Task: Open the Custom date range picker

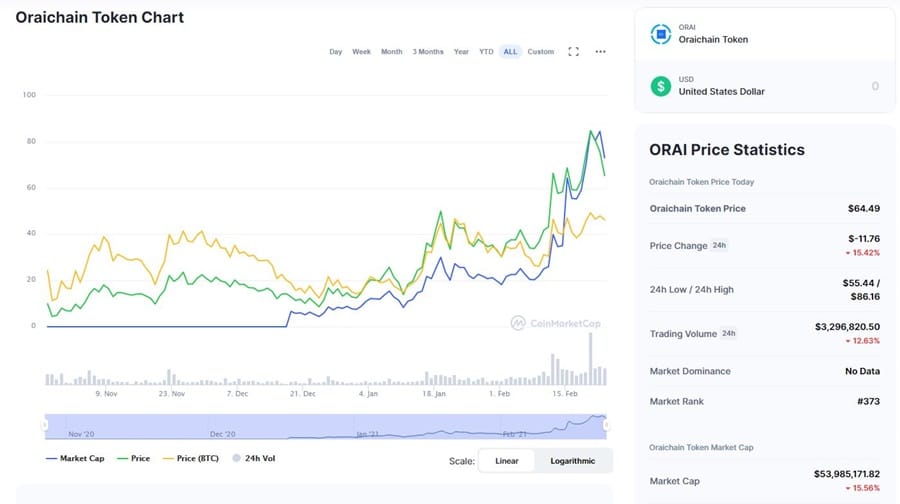Action: point(541,52)
